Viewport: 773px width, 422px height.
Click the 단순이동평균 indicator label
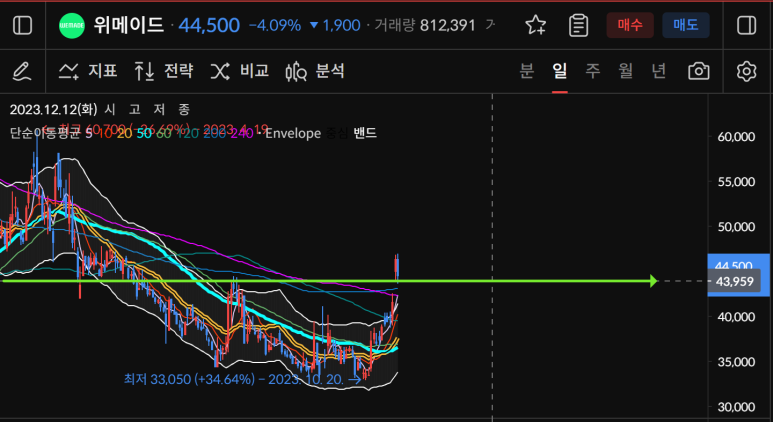(46, 134)
